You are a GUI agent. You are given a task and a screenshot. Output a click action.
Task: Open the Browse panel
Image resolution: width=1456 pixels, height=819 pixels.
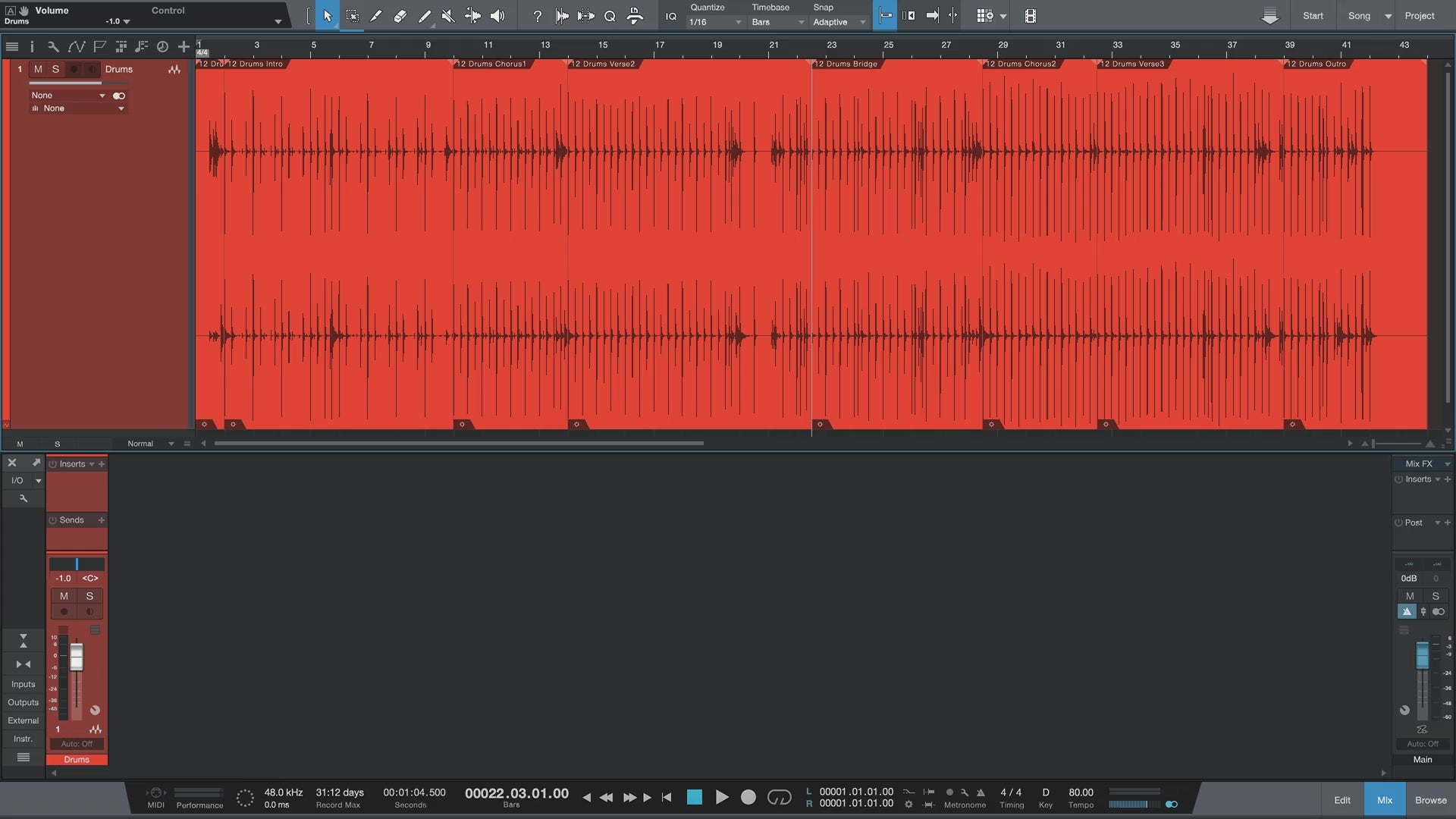pos(1430,800)
